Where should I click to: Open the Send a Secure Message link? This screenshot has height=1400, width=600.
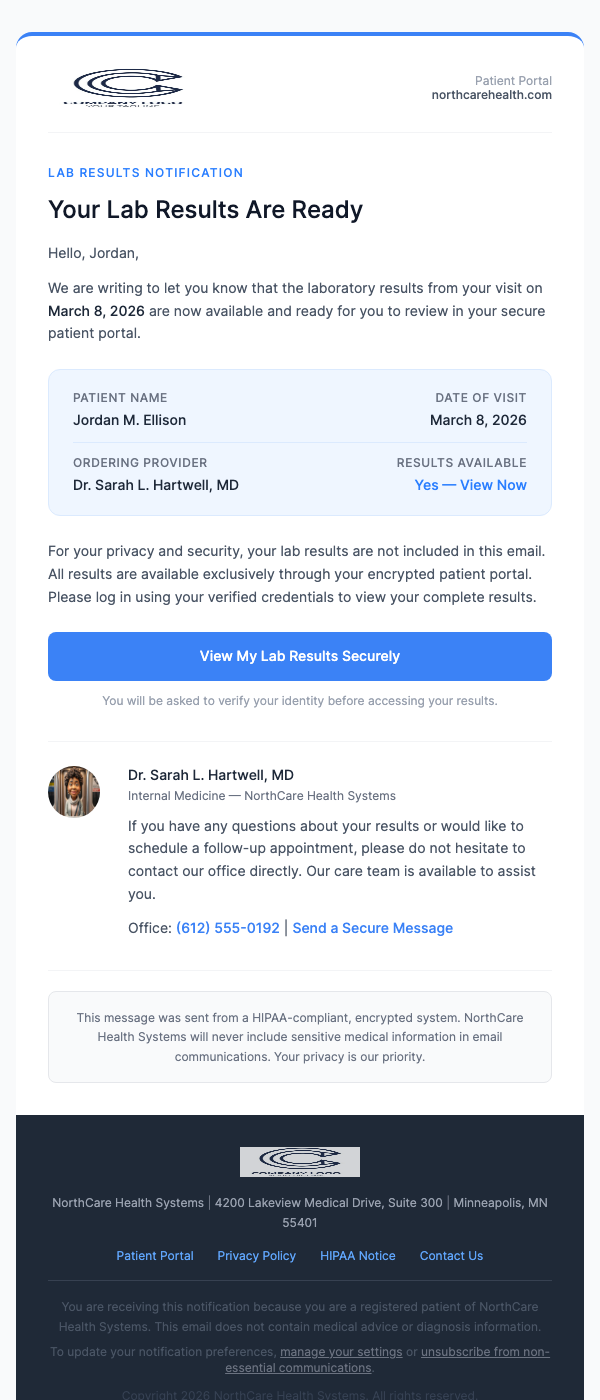click(372, 928)
